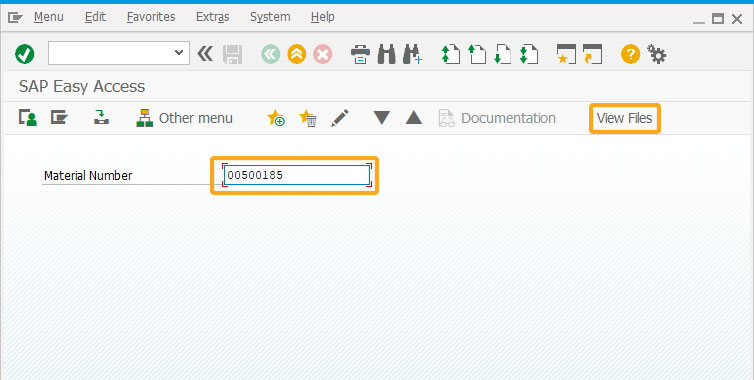Move favorite up with triangle icon

coord(414,118)
